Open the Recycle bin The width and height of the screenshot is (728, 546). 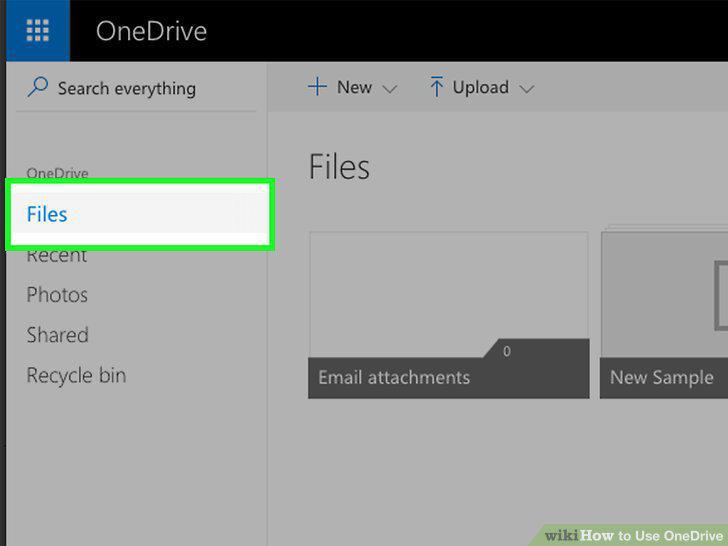coord(76,375)
